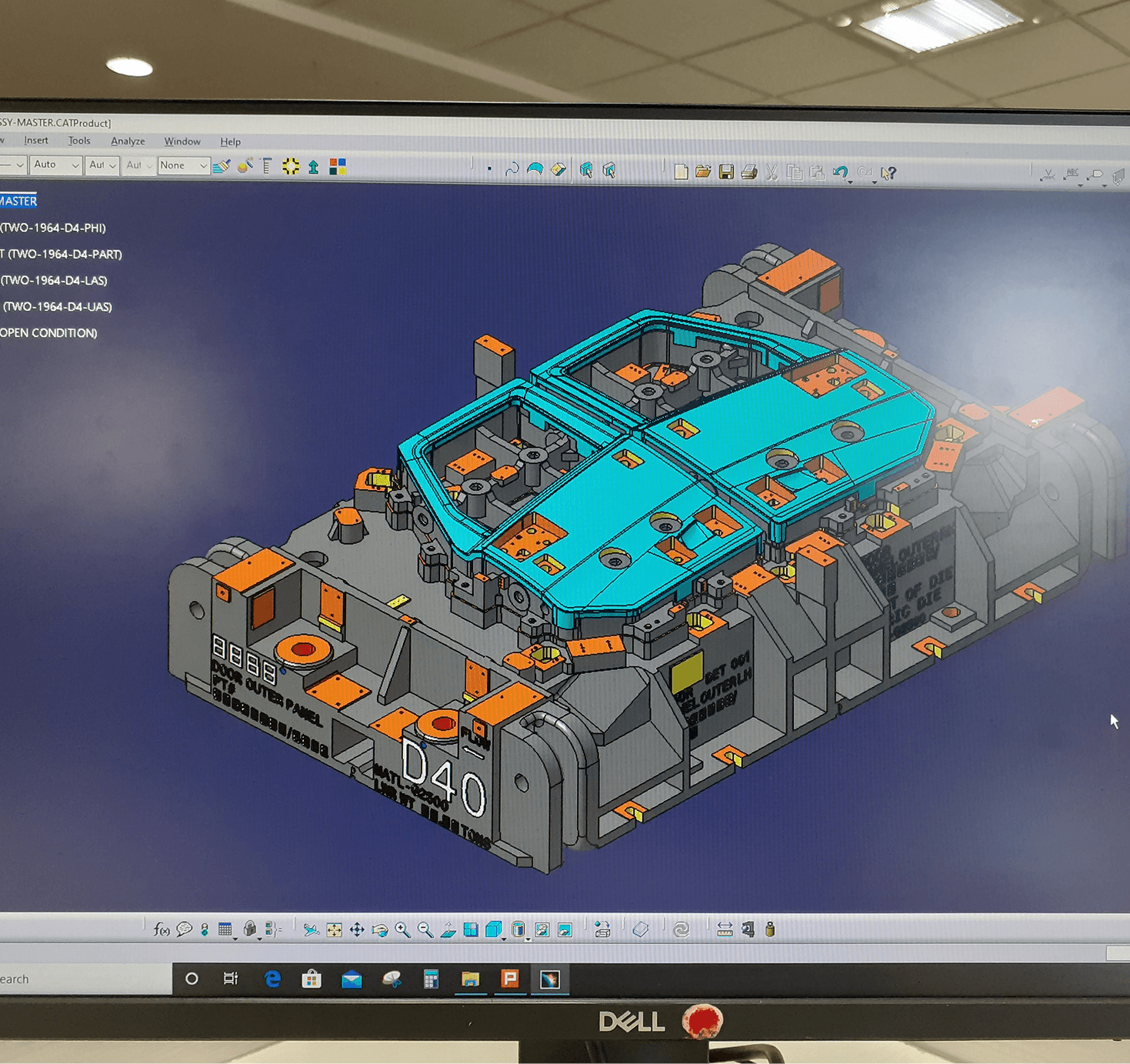Click the yellow sun-shaped toolbar icon
This screenshot has height=1064, width=1130.
(x=291, y=166)
